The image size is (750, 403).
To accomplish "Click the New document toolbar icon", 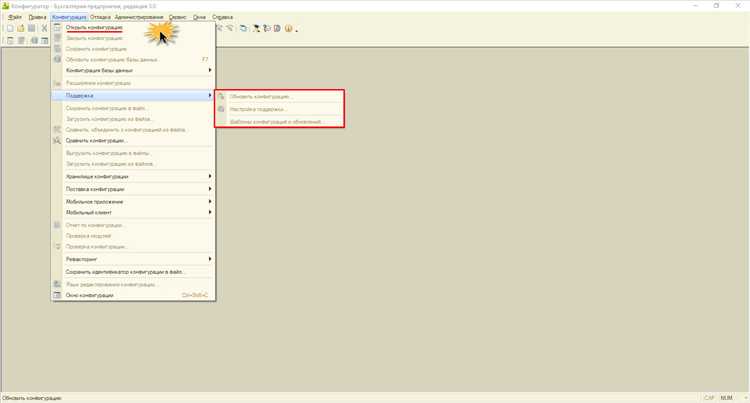I will coord(10,29).
